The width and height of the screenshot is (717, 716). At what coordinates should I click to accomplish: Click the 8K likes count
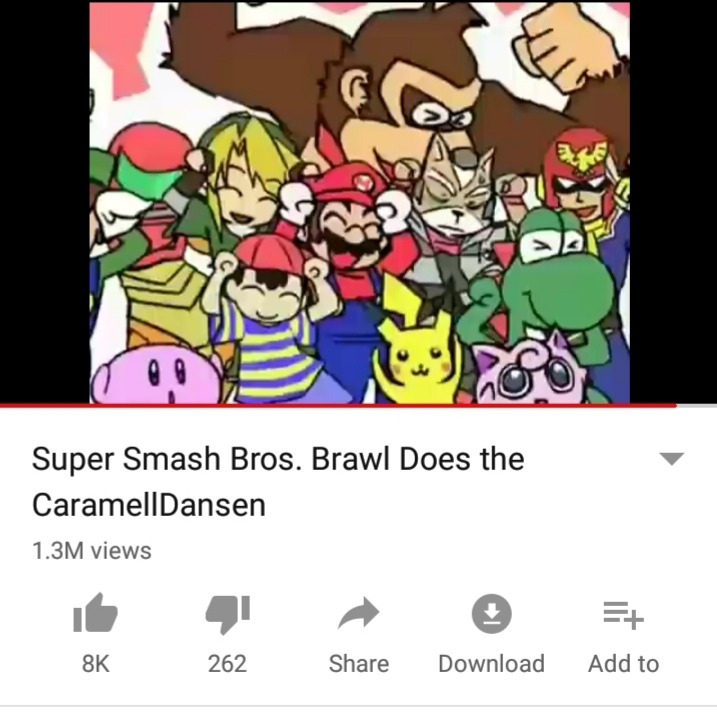pyautogui.click(x=96, y=663)
